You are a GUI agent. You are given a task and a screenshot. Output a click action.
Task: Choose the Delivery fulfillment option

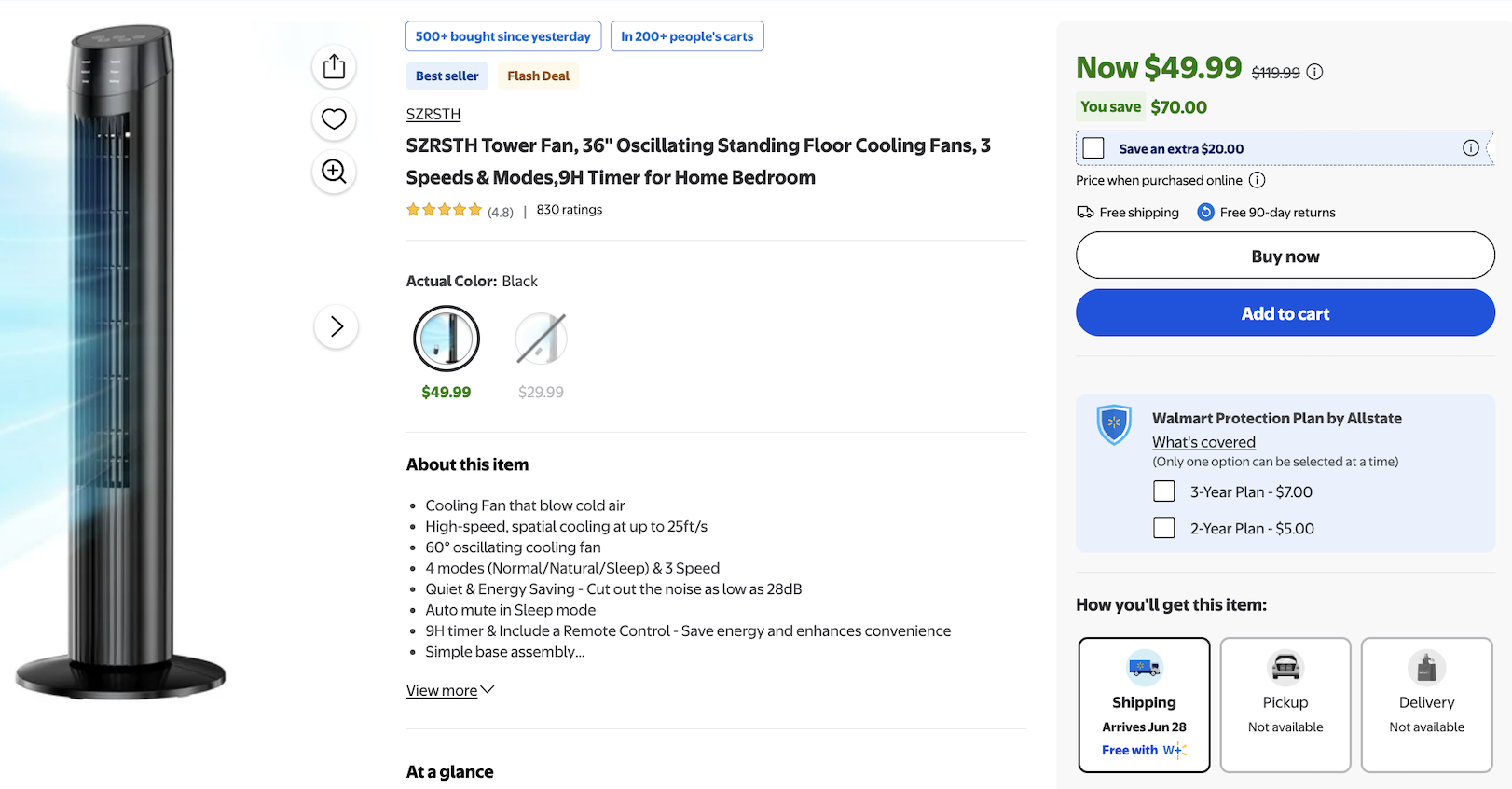pos(1426,705)
